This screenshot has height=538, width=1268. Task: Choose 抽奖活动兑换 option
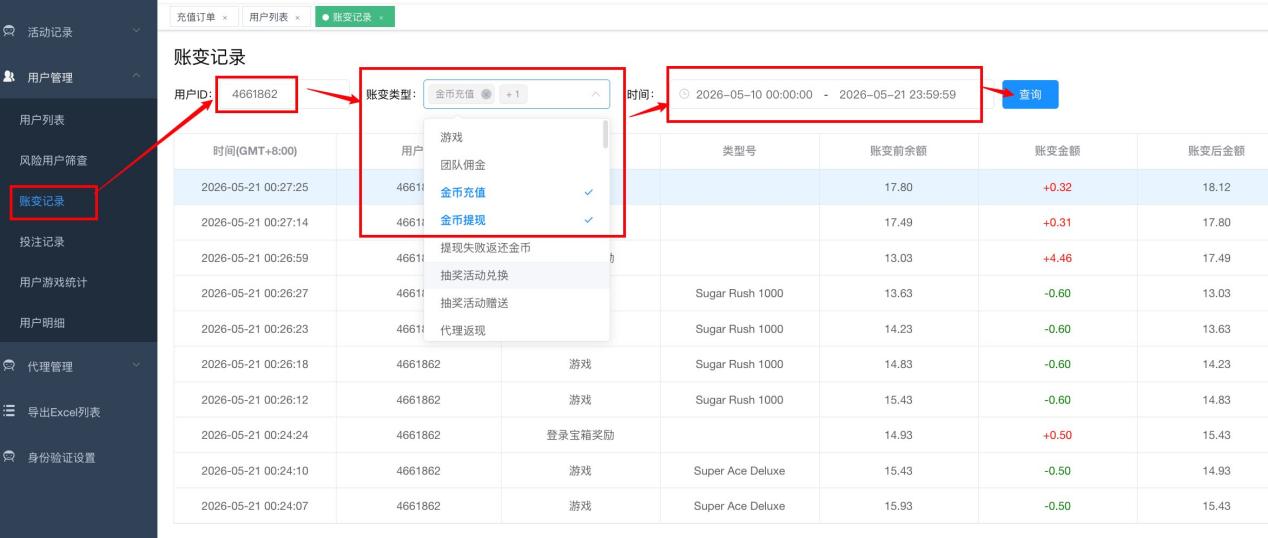click(x=516, y=275)
